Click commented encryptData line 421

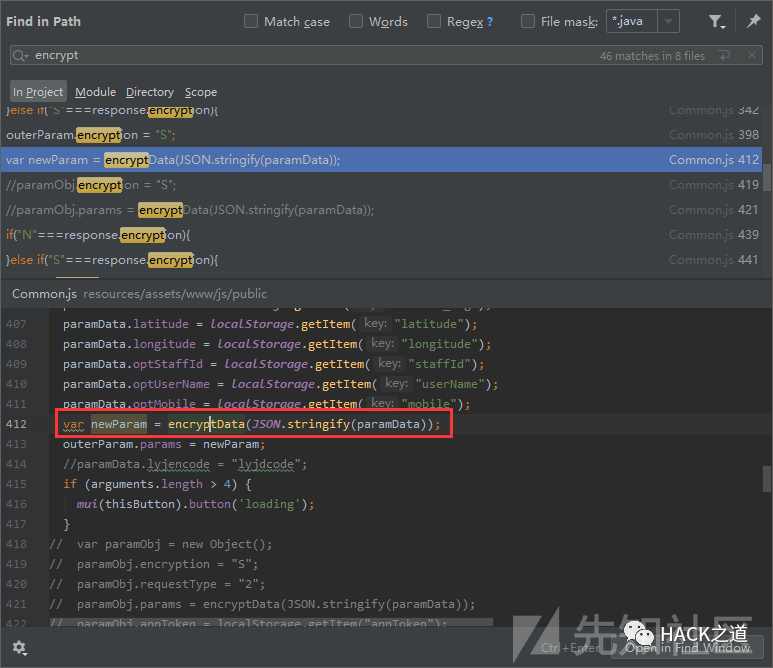pos(262,604)
